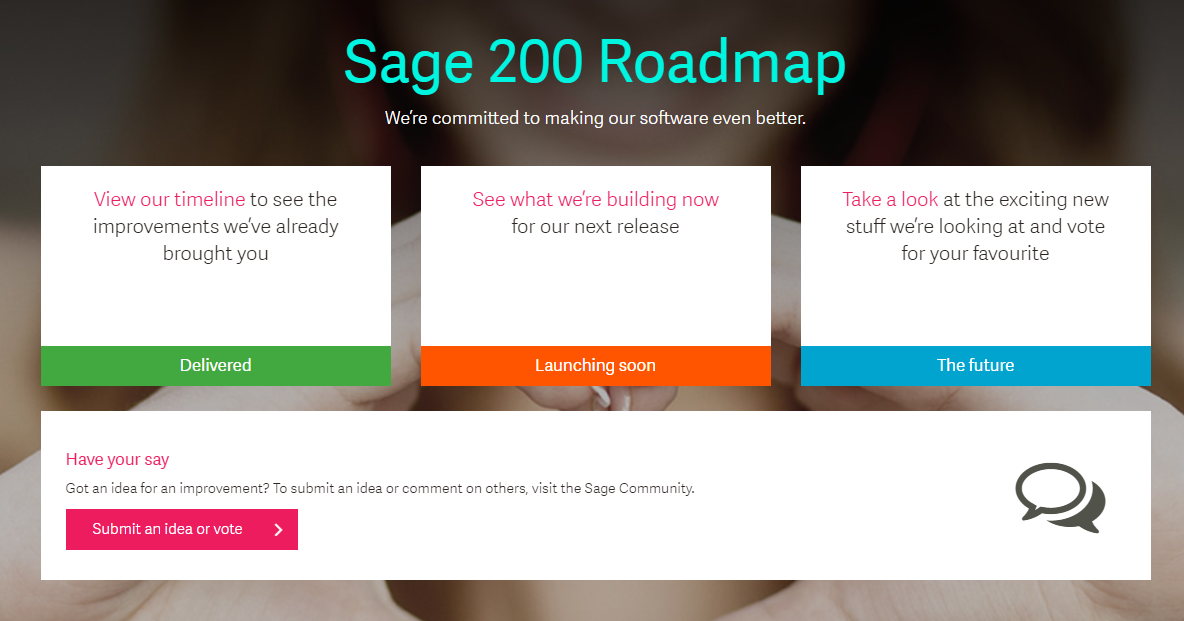
Task: Open the green Delivered bar
Action: (216, 366)
